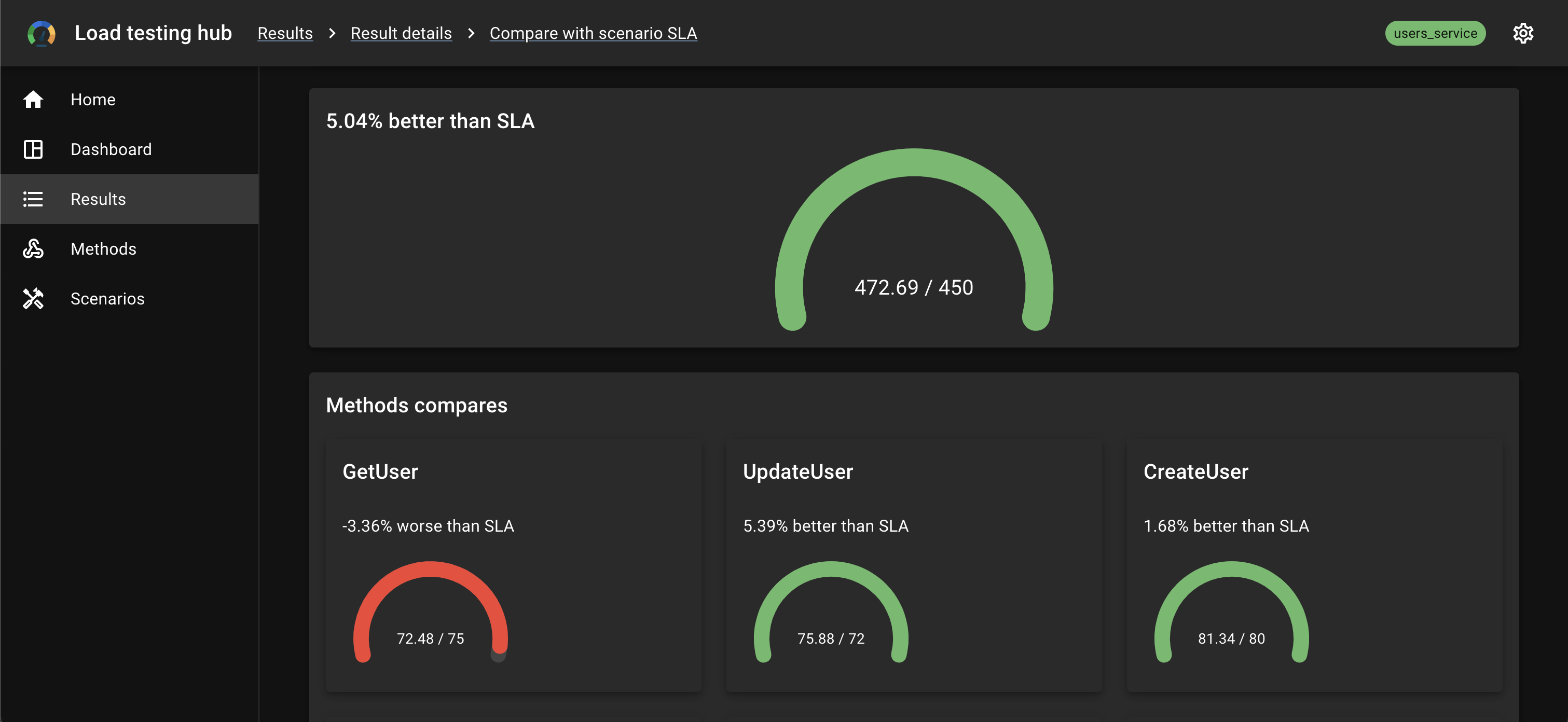Click the users_service project chip
The height and width of the screenshot is (722, 1568).
click(1435, 33)
